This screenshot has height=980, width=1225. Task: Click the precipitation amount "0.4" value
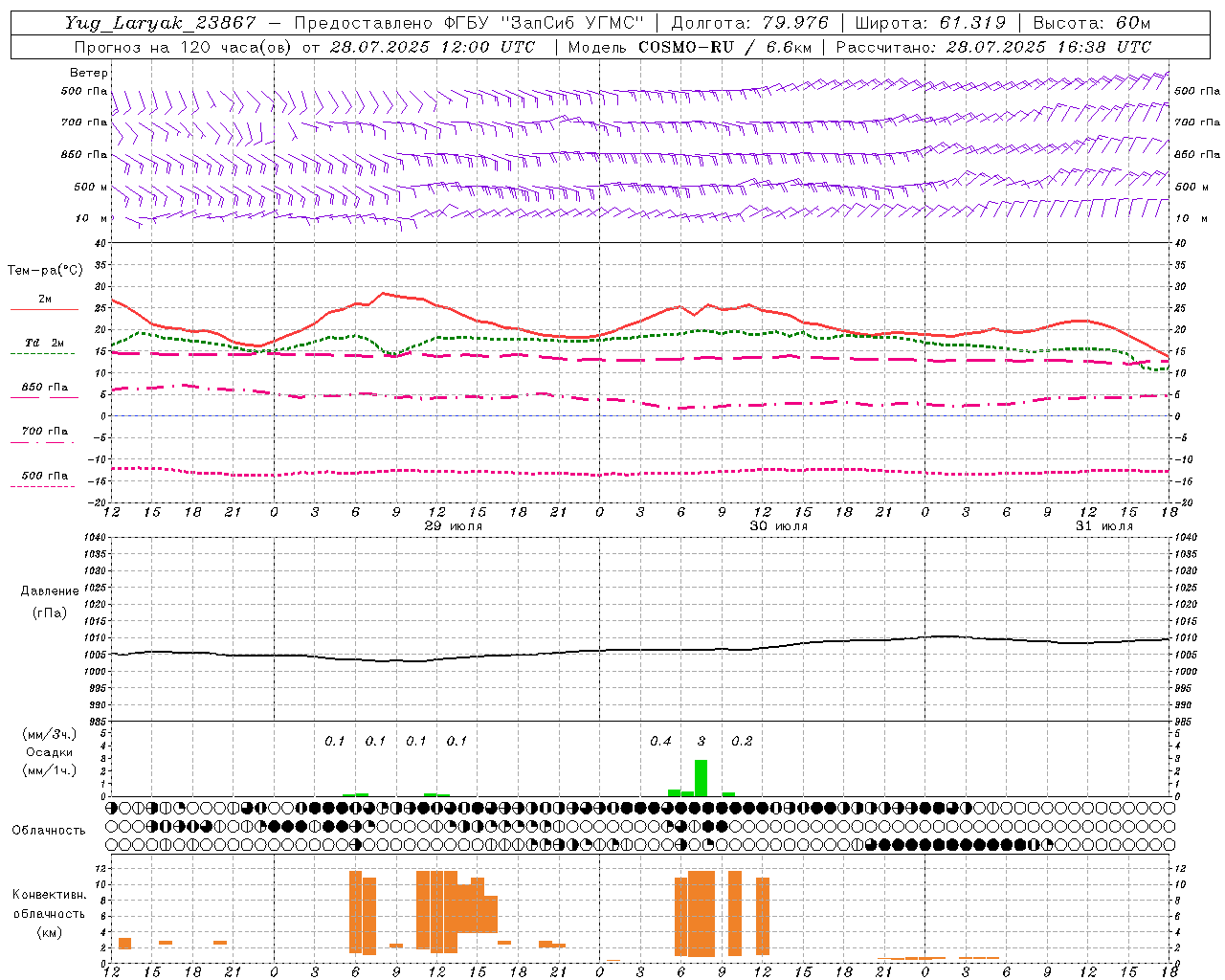pos(660,742)
